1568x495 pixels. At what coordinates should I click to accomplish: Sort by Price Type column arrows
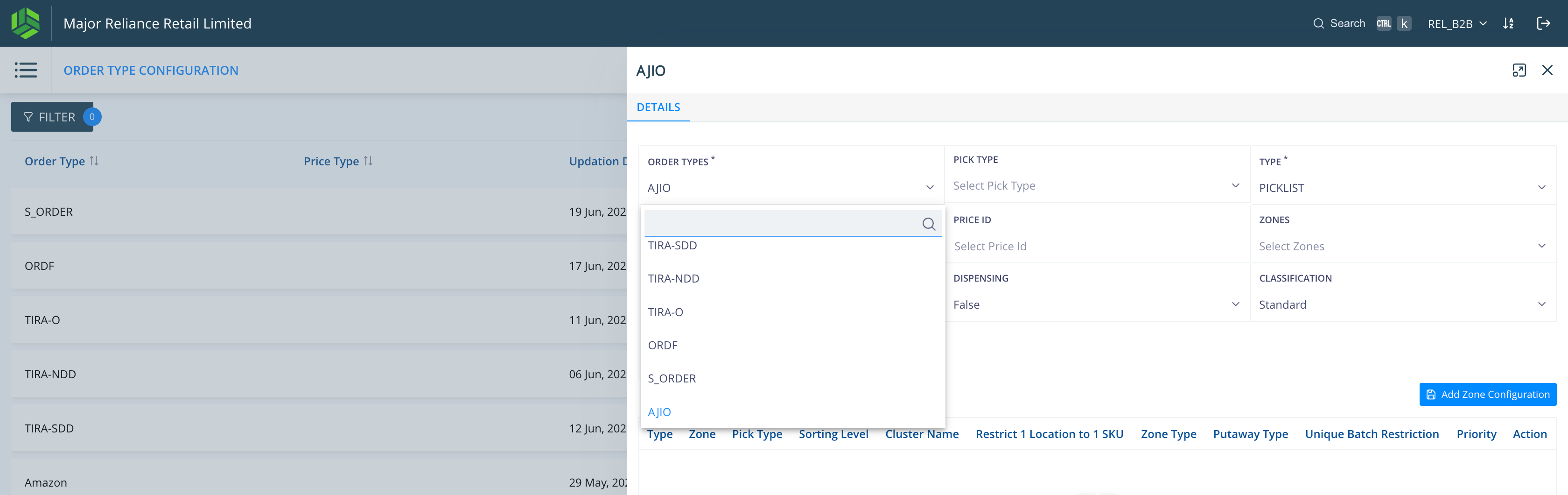pos(368,161)
